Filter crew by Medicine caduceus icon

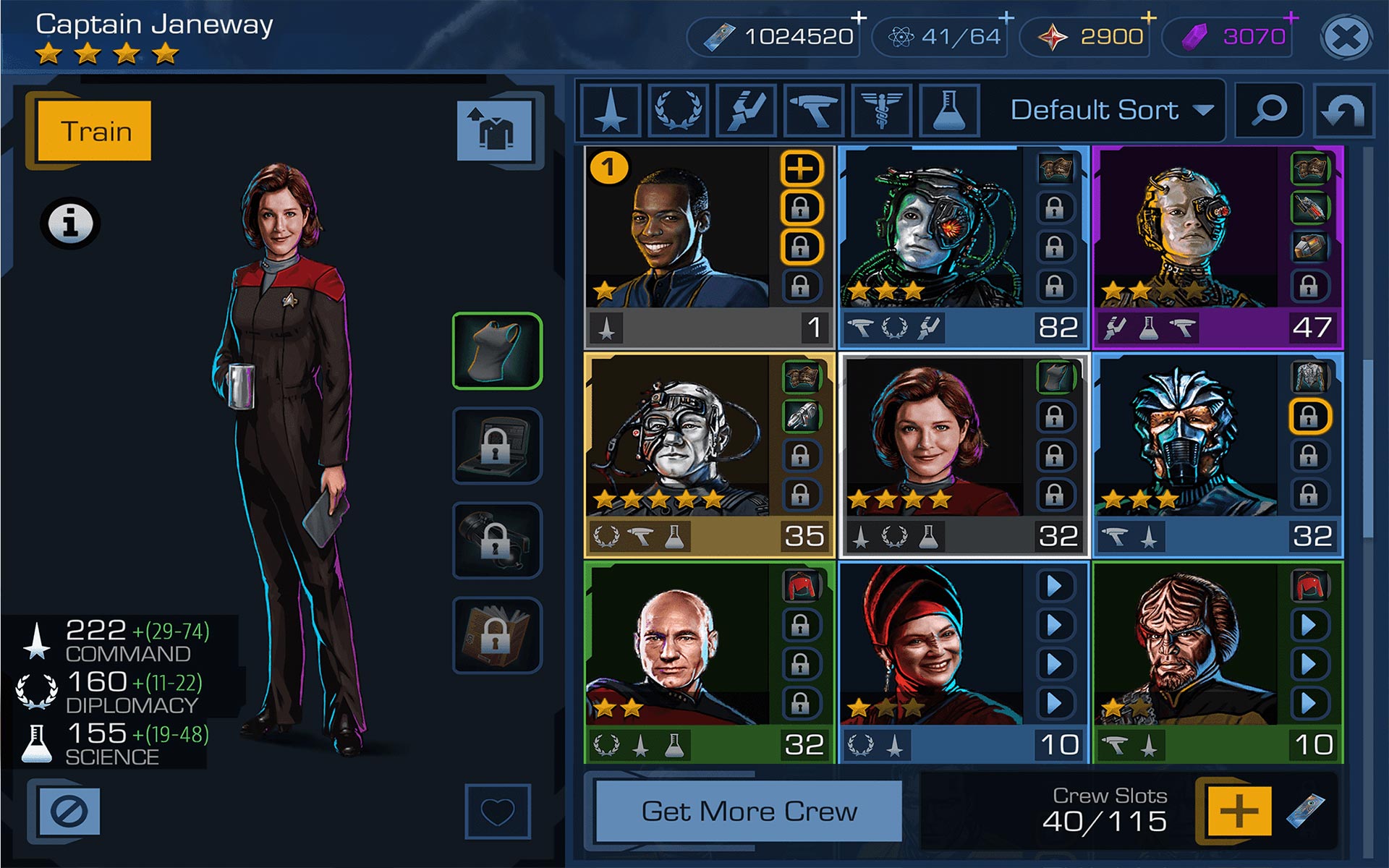point(881,111)
